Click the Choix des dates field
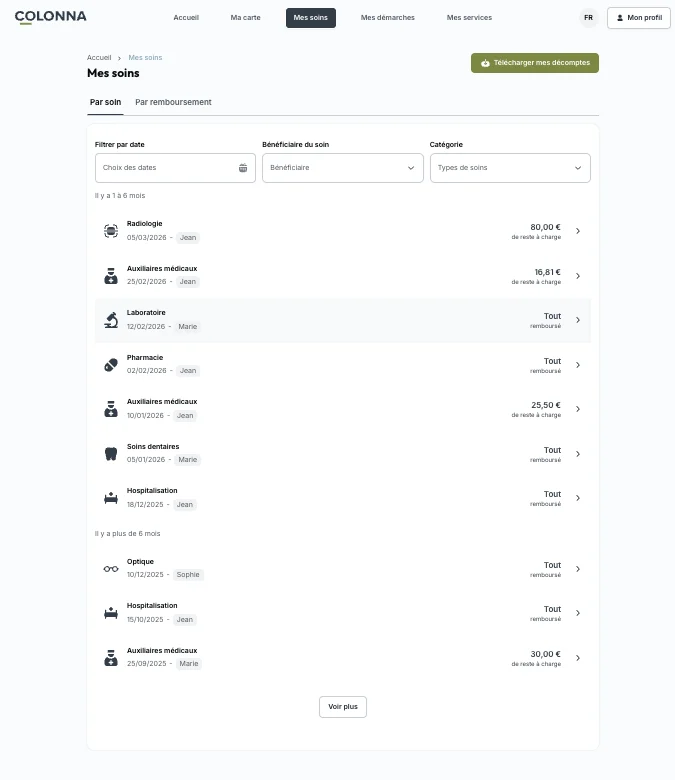 click(x=175, y=168)
